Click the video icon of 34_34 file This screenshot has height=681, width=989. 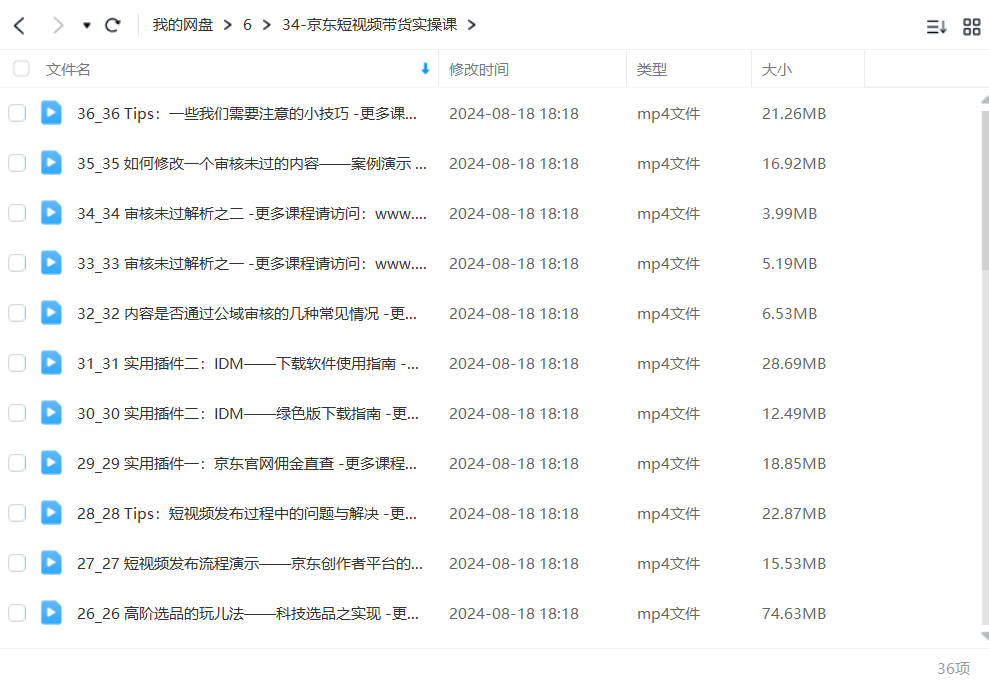[51, 212]
